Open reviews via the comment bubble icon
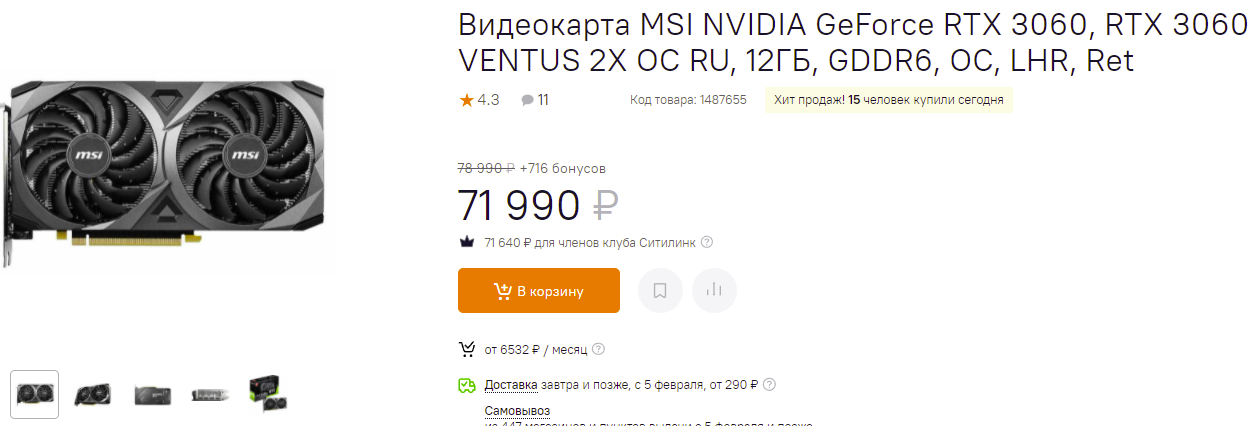1250x426 pixels. coord(527,100)
